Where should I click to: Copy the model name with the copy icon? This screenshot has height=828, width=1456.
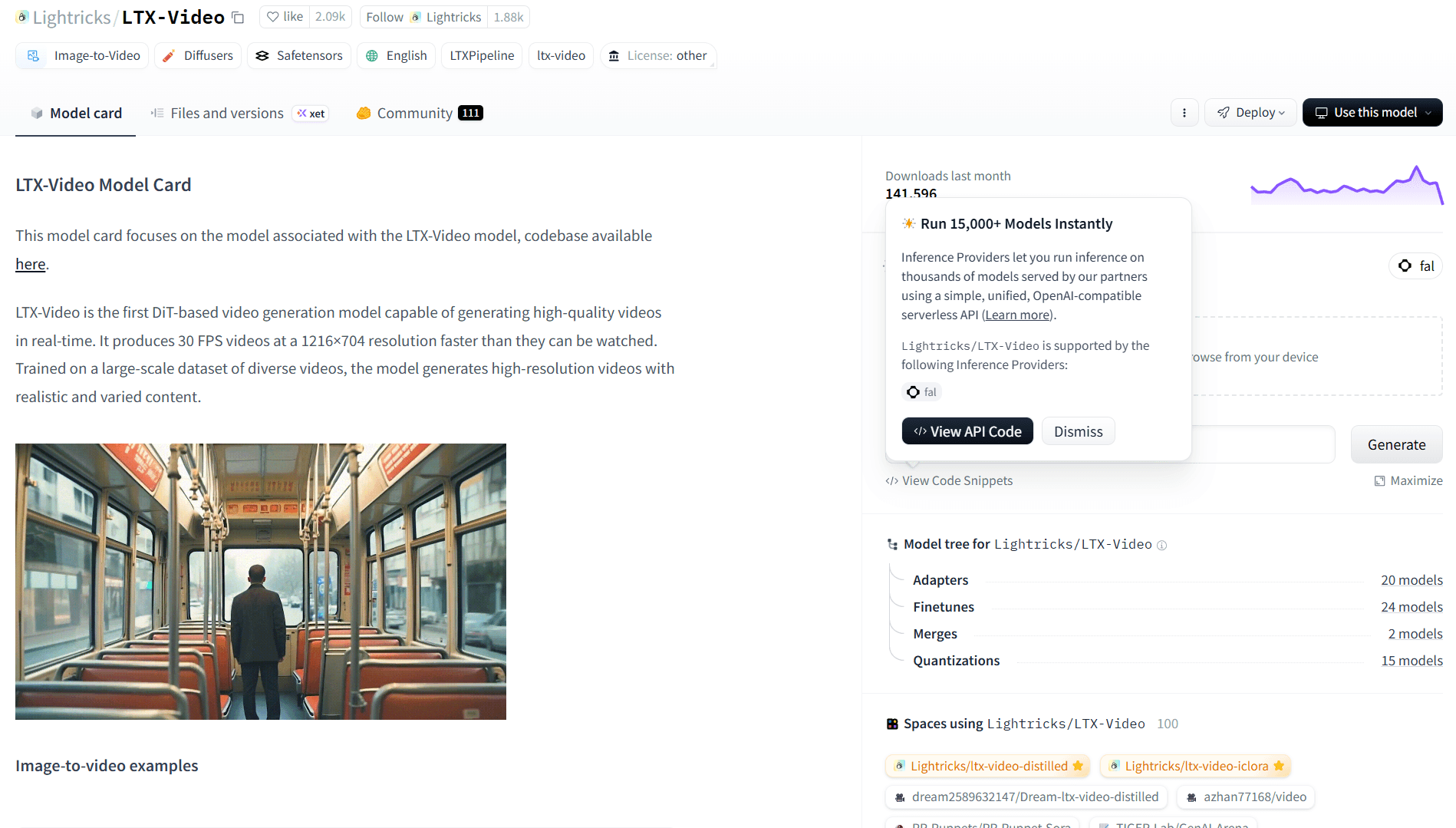click(x=238, y=18)
